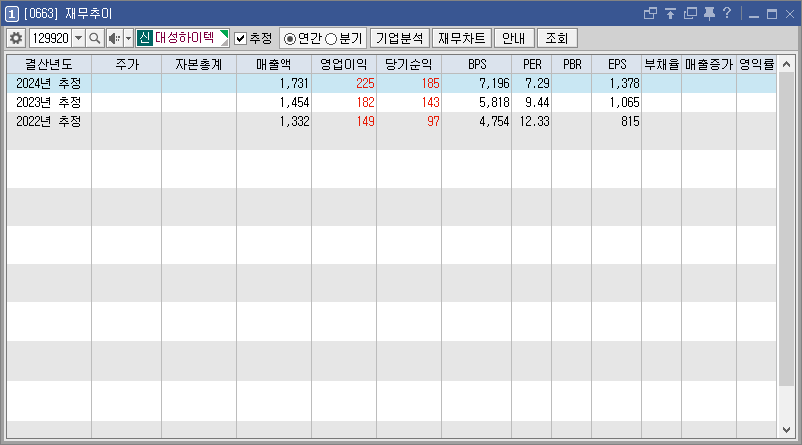Click the EPS value 1,378
Viewport: 802px width, 445px height.
(625, 83)
